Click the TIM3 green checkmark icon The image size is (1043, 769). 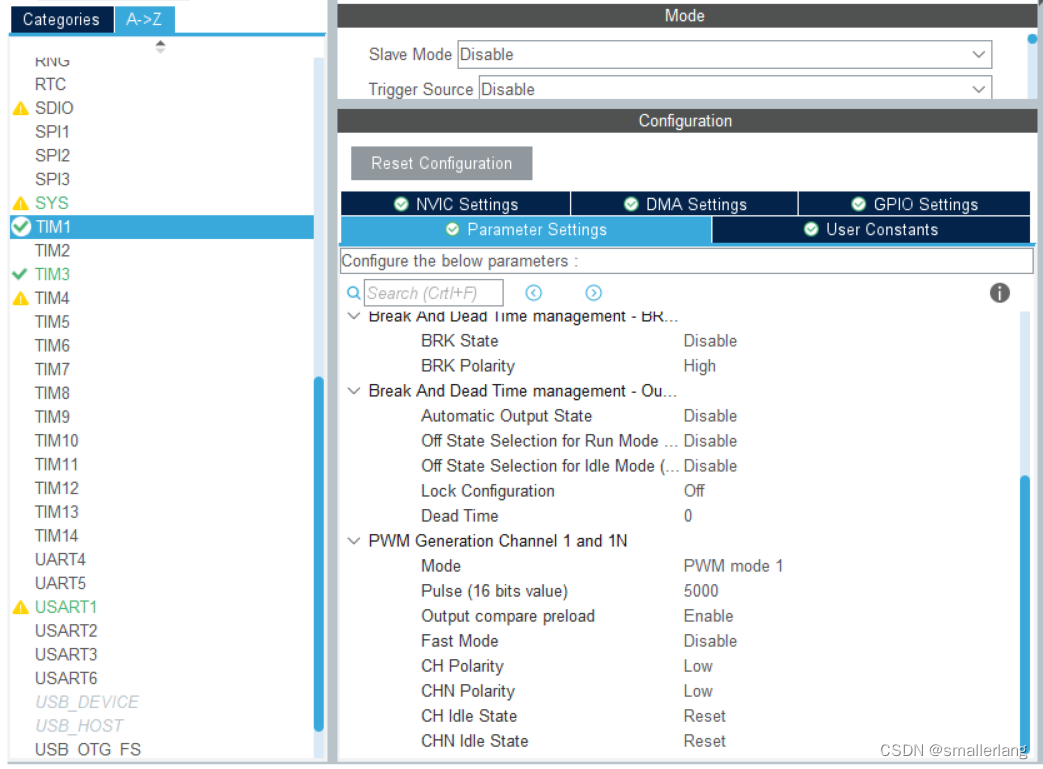(x=20, y=274)
